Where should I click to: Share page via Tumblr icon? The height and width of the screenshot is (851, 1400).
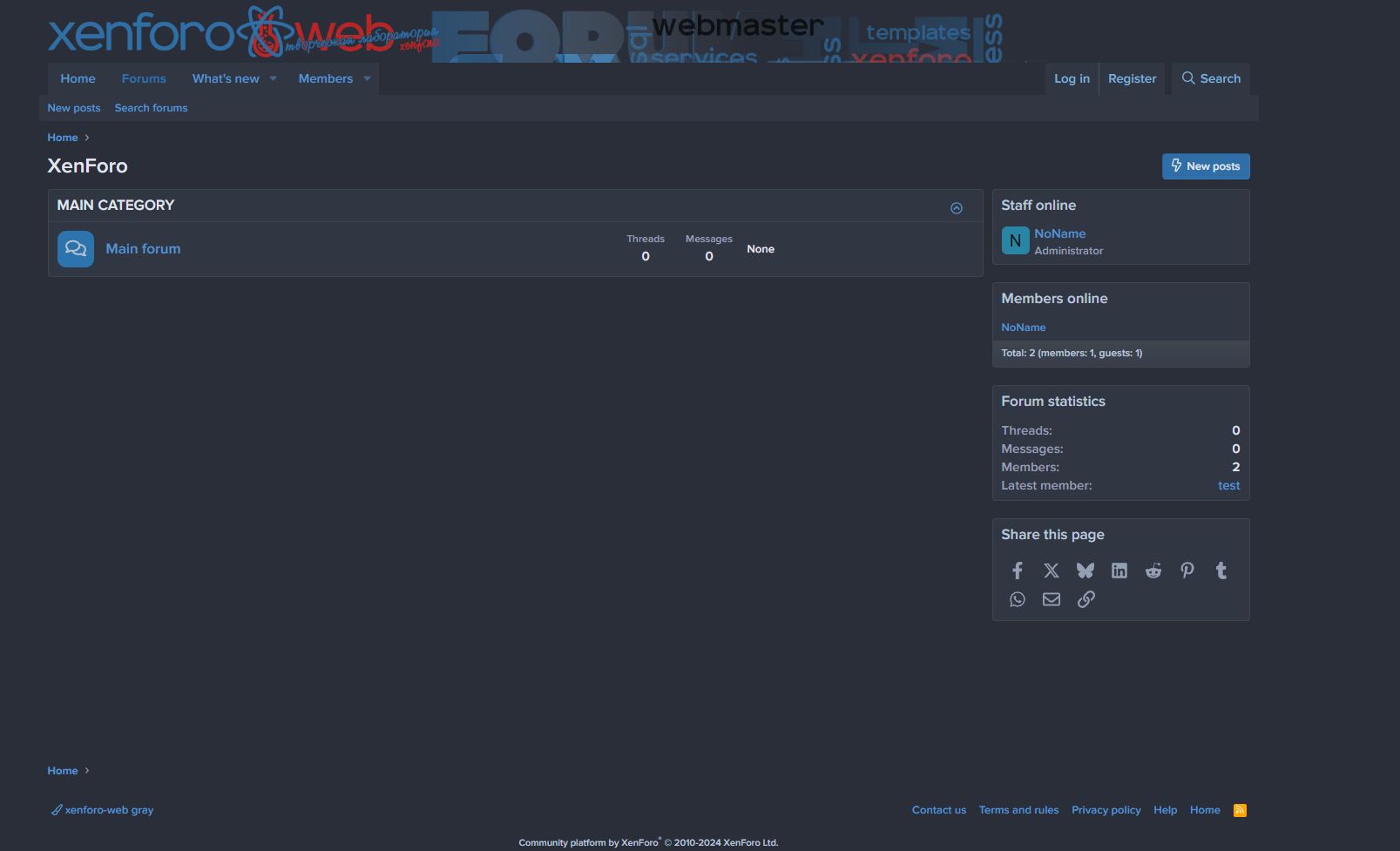[x=1221, y=571]
